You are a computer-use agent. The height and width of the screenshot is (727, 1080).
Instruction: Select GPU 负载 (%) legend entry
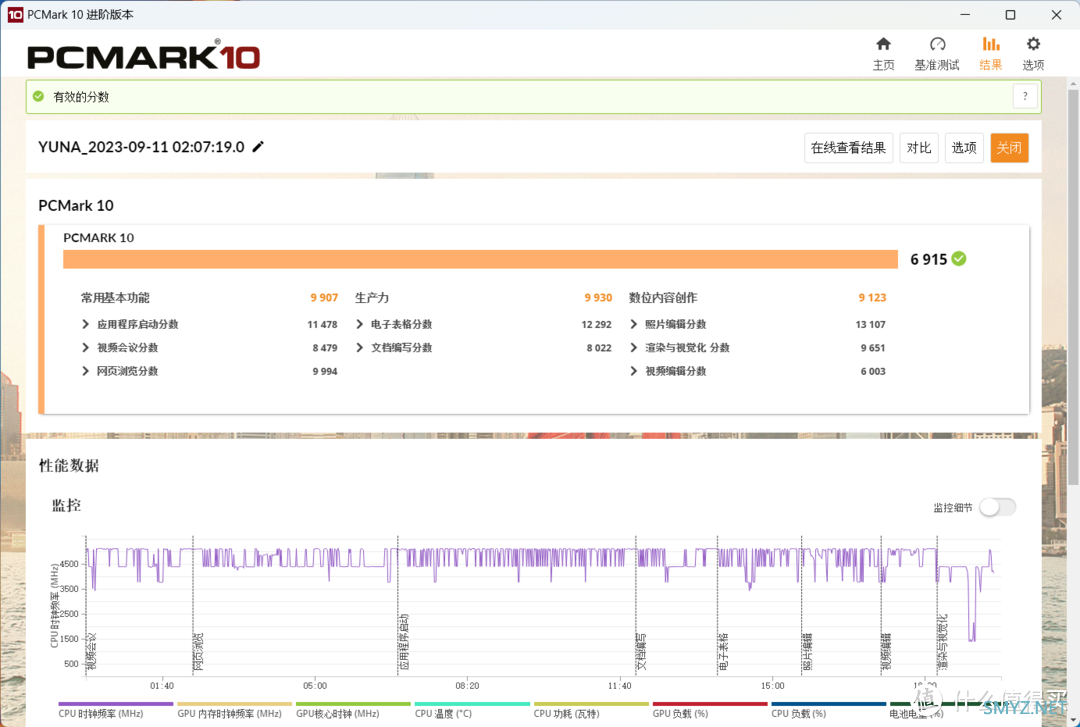[710, 710]
